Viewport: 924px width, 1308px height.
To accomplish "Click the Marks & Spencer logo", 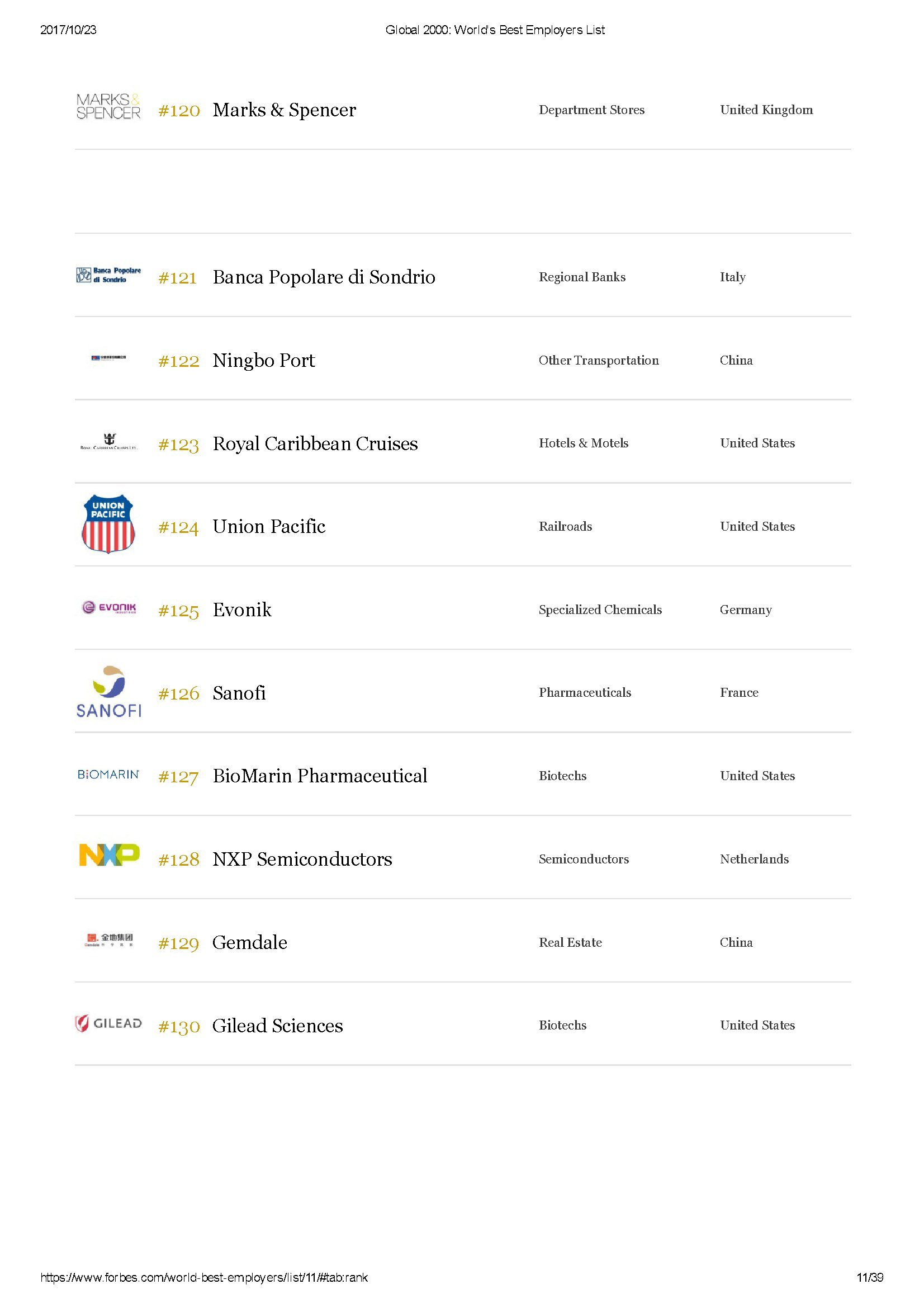I will pos(108,107).
